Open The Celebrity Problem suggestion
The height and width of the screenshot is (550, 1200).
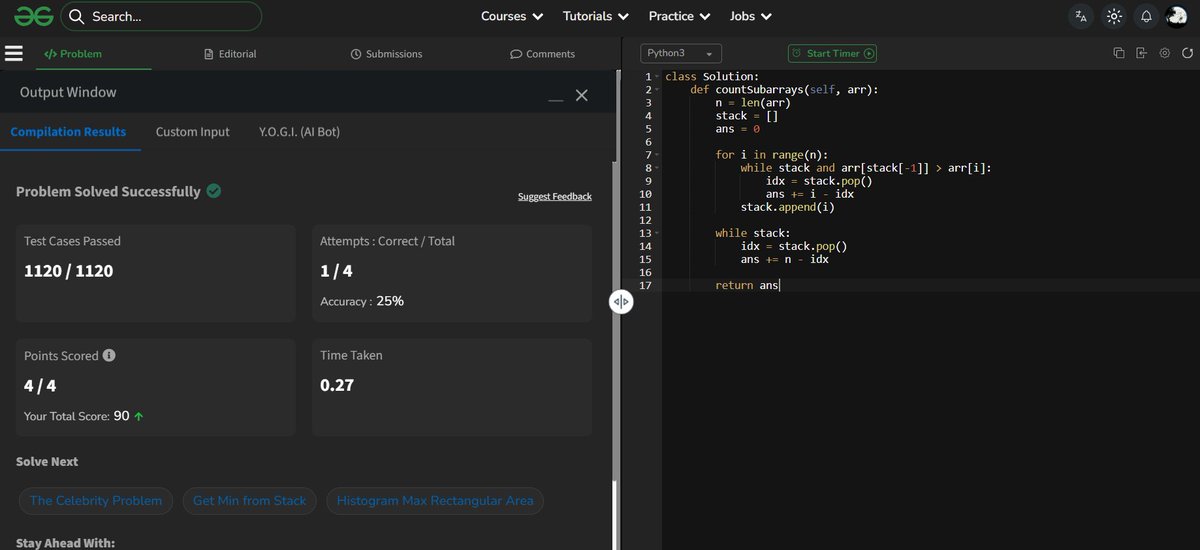click(96, 500)
